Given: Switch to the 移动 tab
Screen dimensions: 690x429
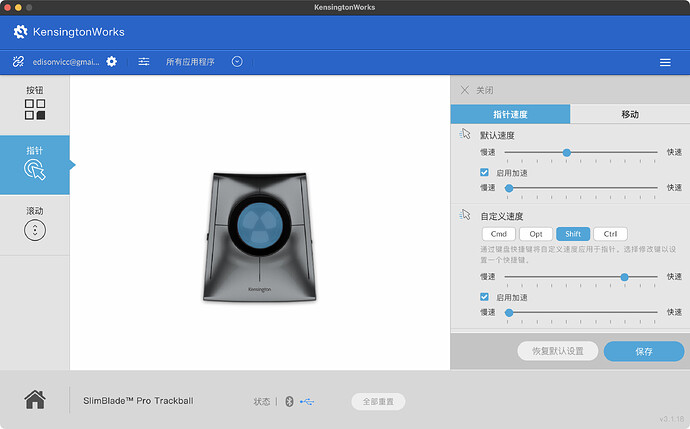Looking at the screenshot, I should [x=630, y=114].
